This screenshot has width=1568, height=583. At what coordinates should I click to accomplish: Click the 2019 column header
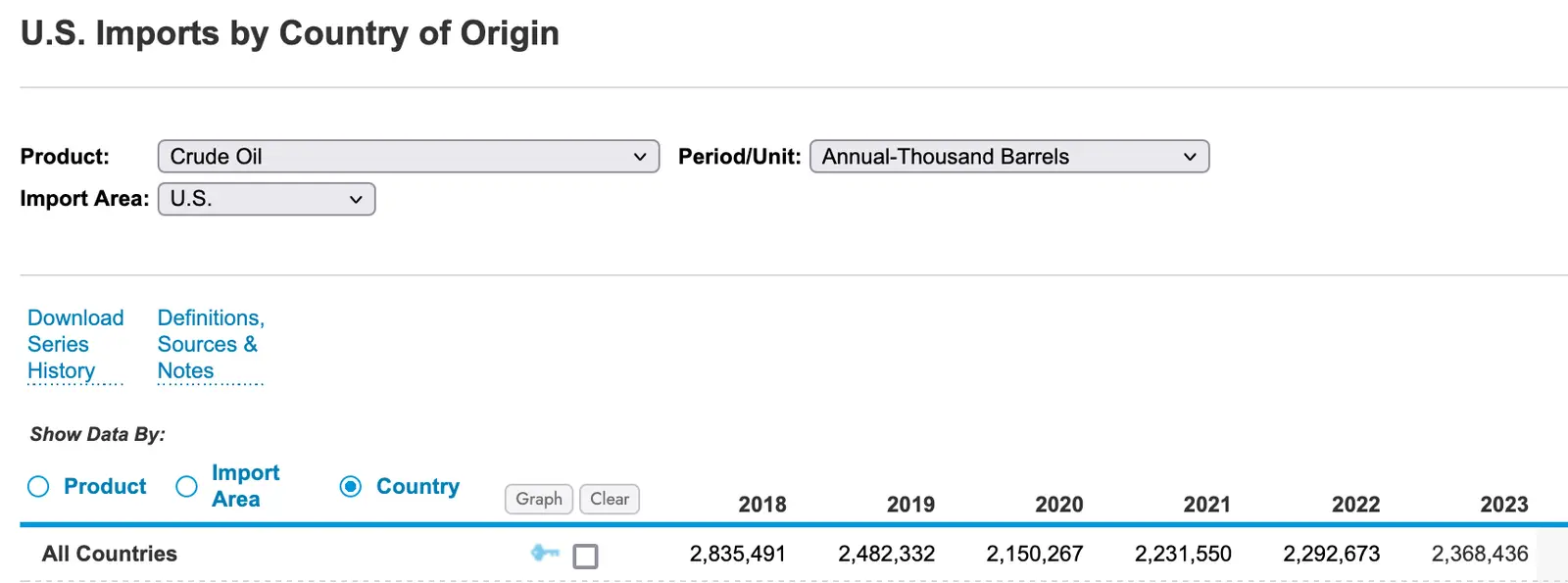click(910, 505)
